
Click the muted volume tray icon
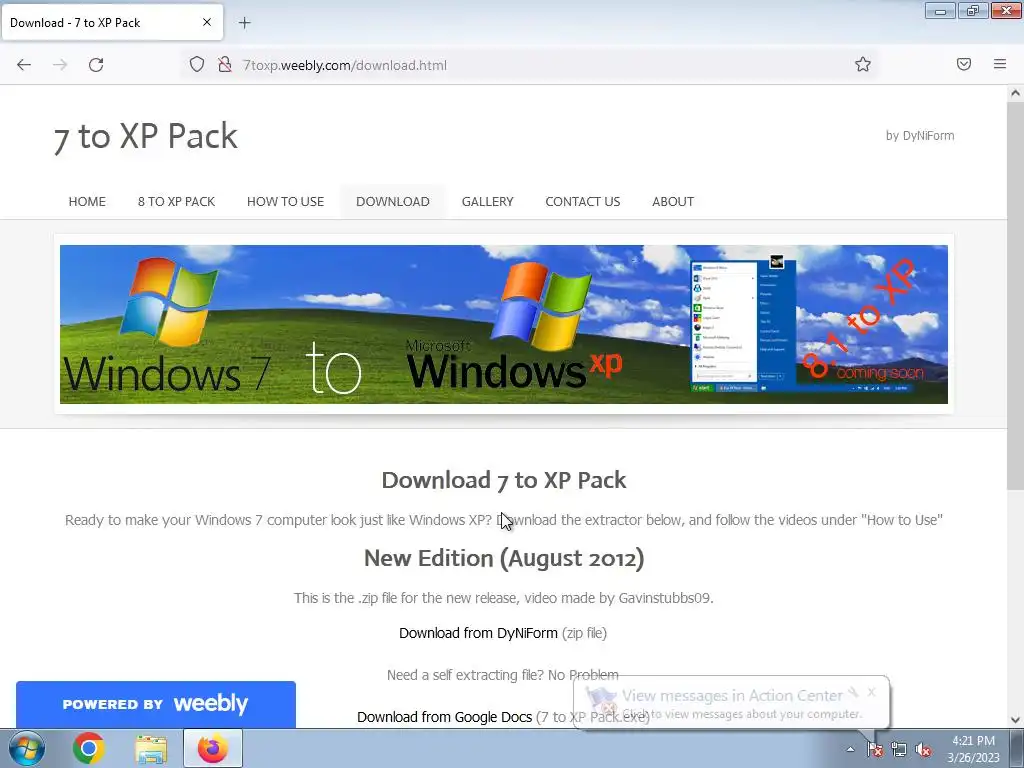coord(923,749)
